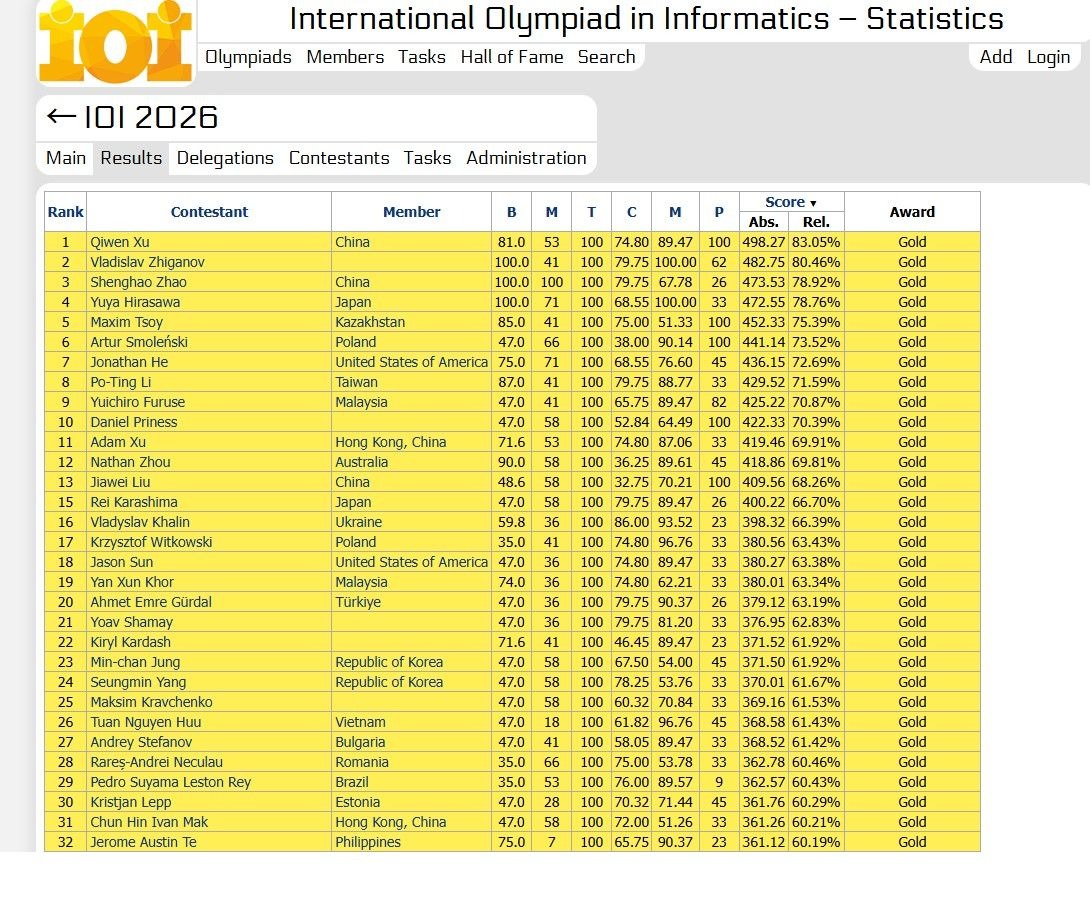1090x902 pixels.
Task: Sort table by Contestant column header
Action: [x=209, y=212]
